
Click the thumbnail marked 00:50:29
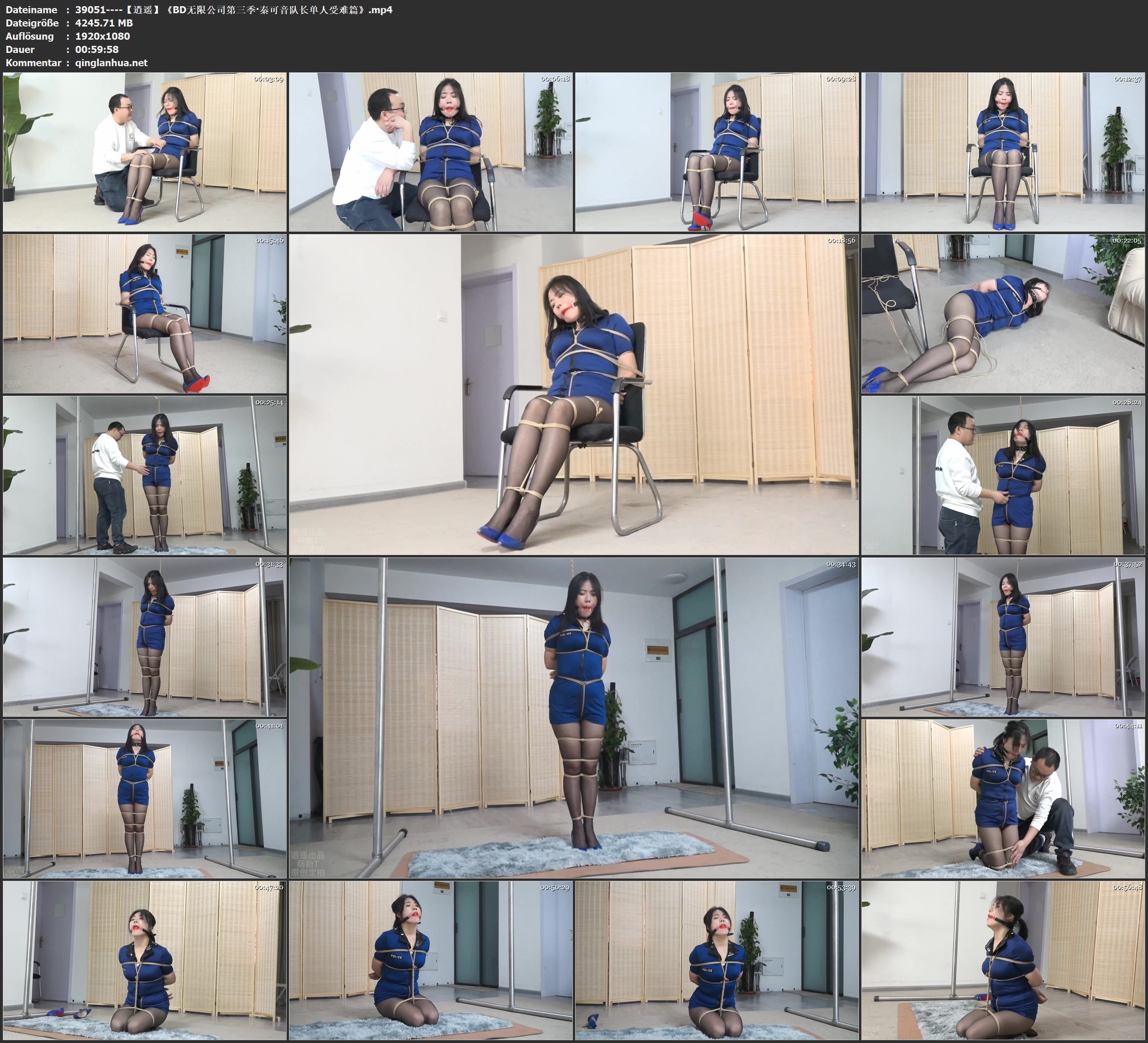430,960
